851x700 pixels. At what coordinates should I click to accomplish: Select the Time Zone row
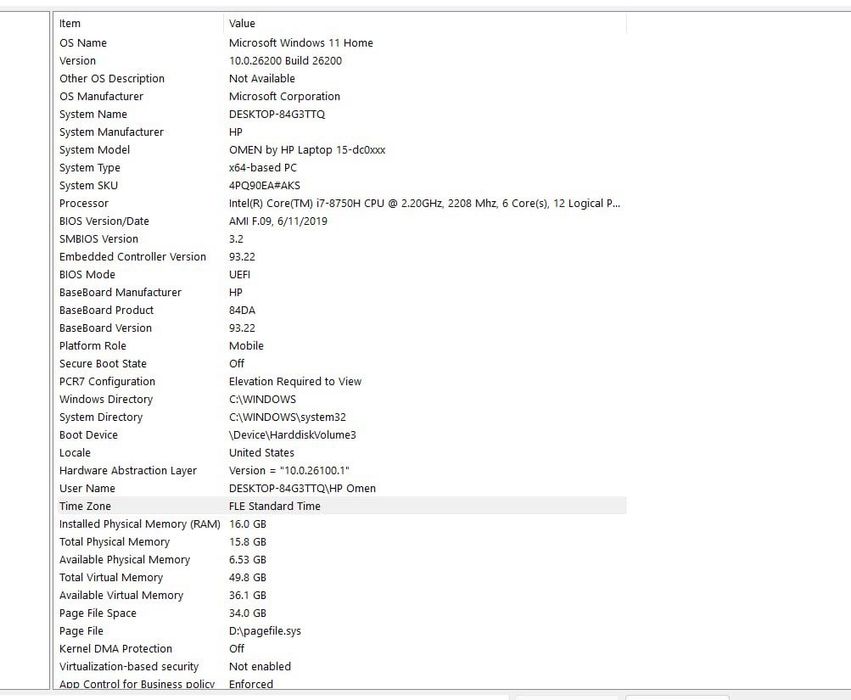(85, 507)
